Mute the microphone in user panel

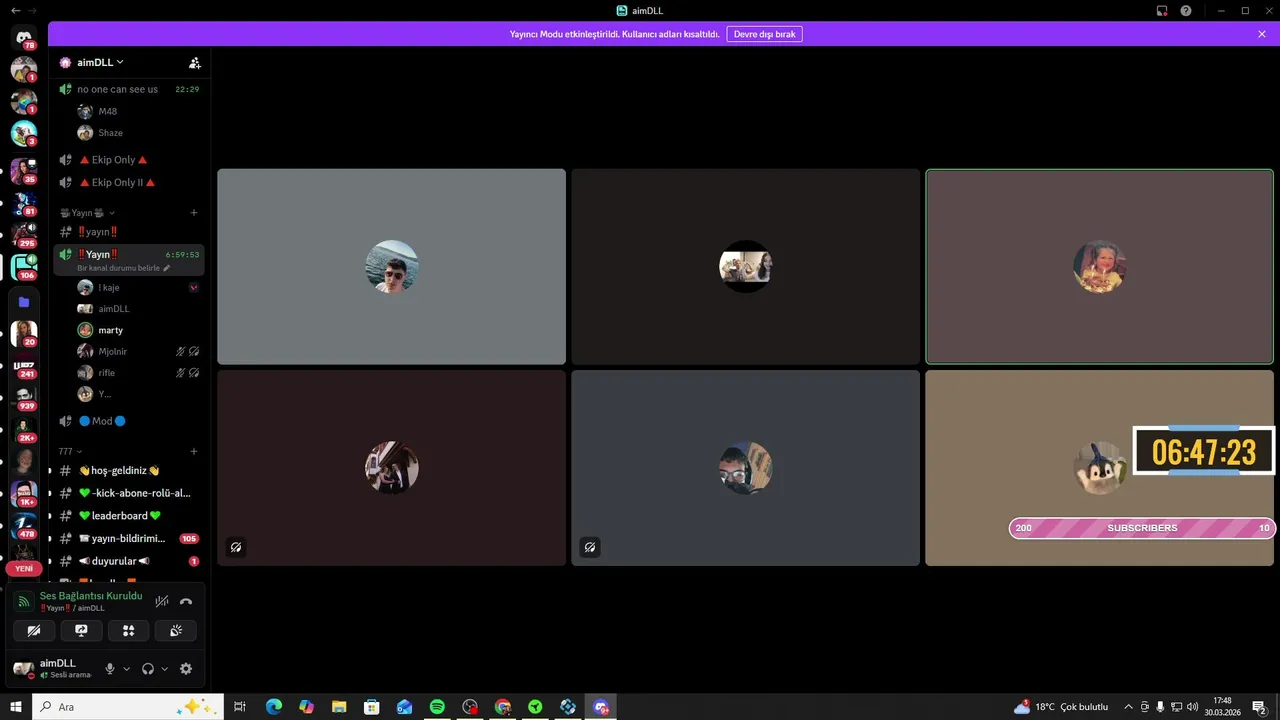pos(110,669)
